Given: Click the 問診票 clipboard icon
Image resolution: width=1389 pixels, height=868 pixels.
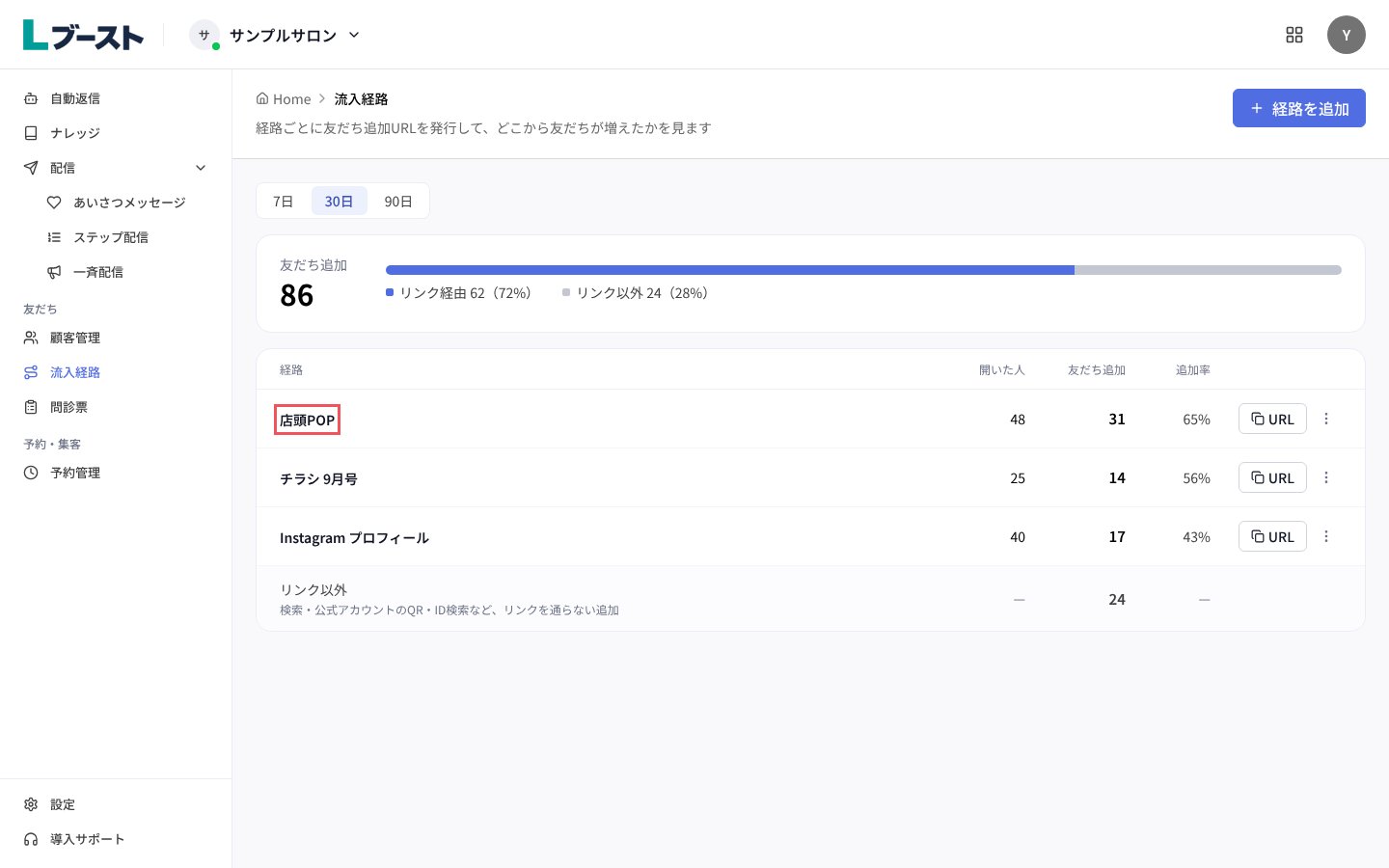Looking at the screenshot, I should [31, 407].
